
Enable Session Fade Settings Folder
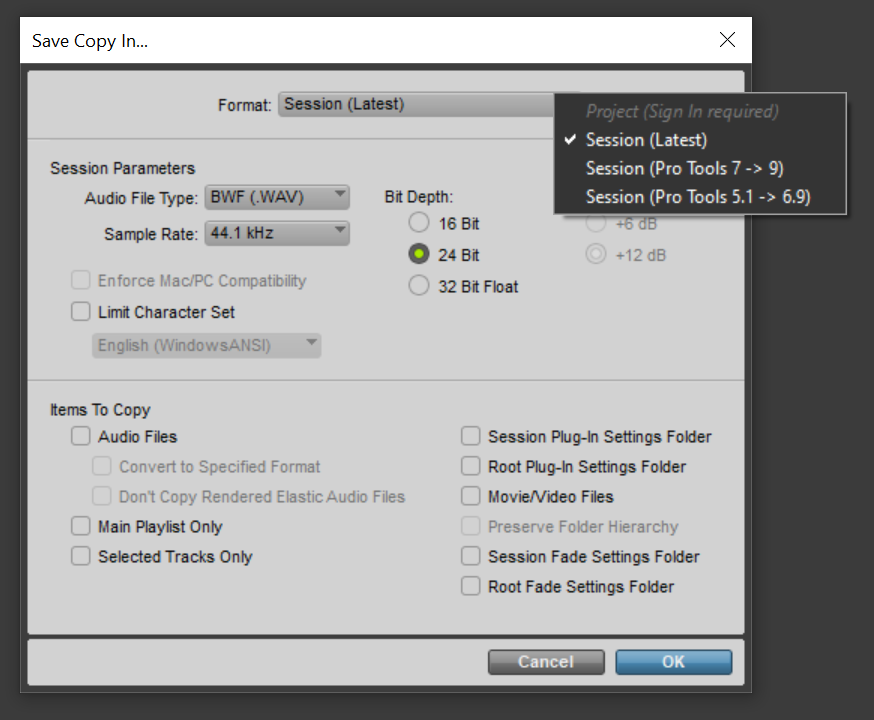tap(470, 556)
